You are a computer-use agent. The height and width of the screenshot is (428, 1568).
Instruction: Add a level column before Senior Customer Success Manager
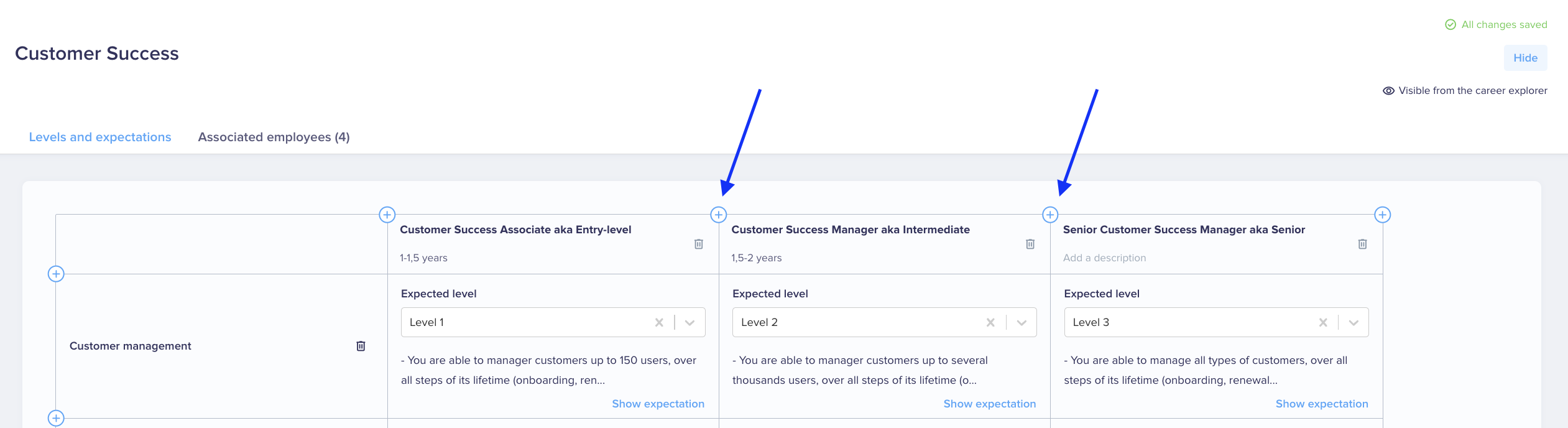pyautogui.click(x=1049, y=215)
